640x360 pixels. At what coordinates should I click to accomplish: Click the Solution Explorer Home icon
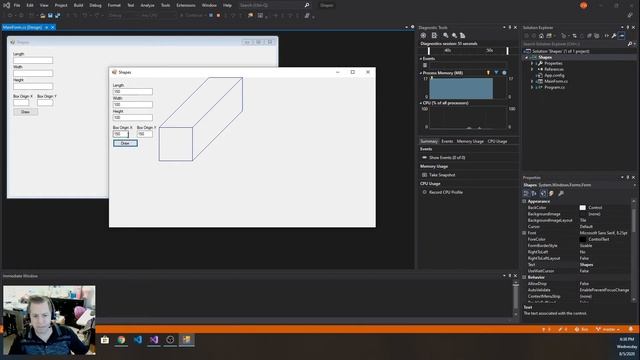pyautogui.click(x=542, y=36)
